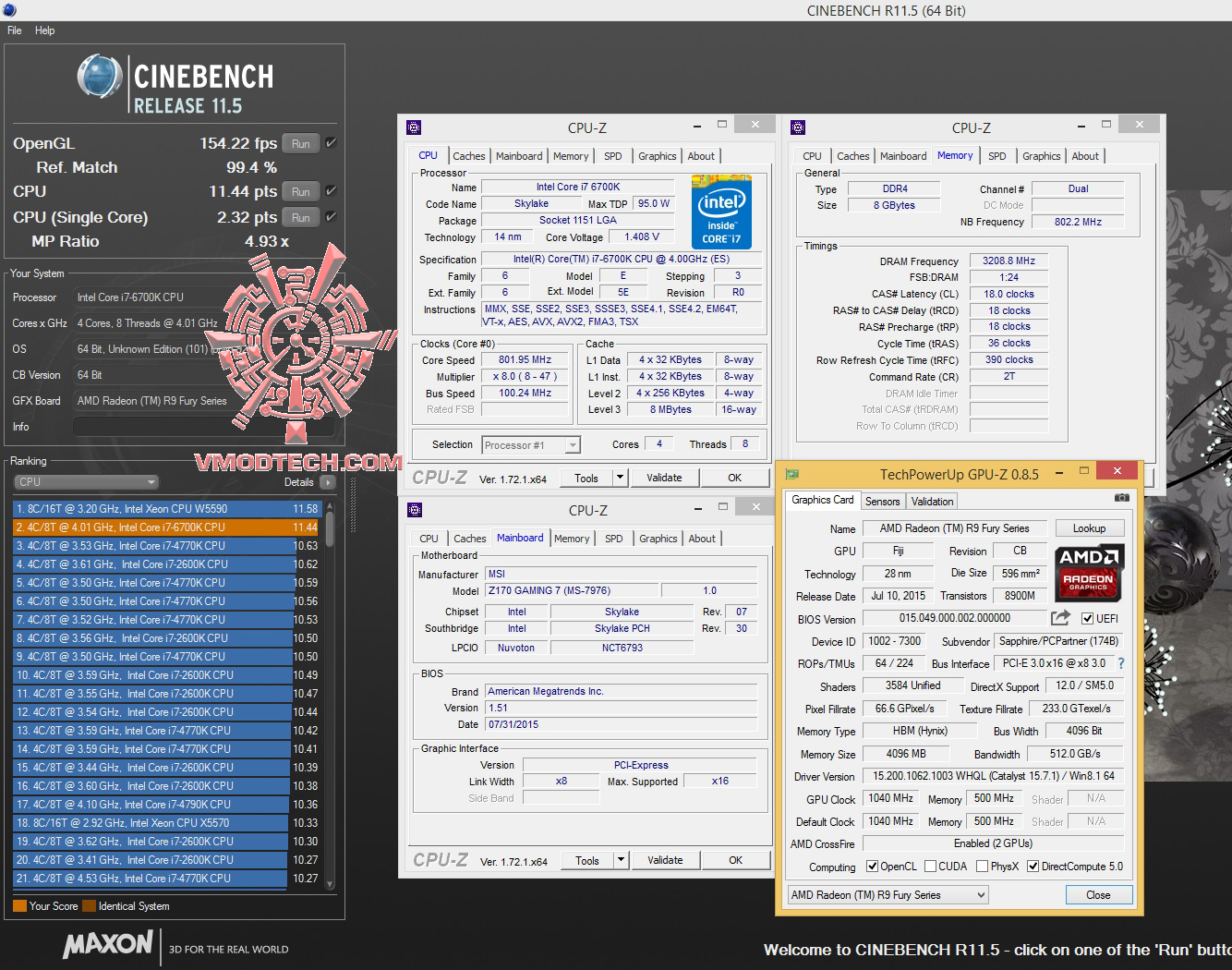
Task: Click the MAXON logo at the bottom
Action: pos(107,944)
